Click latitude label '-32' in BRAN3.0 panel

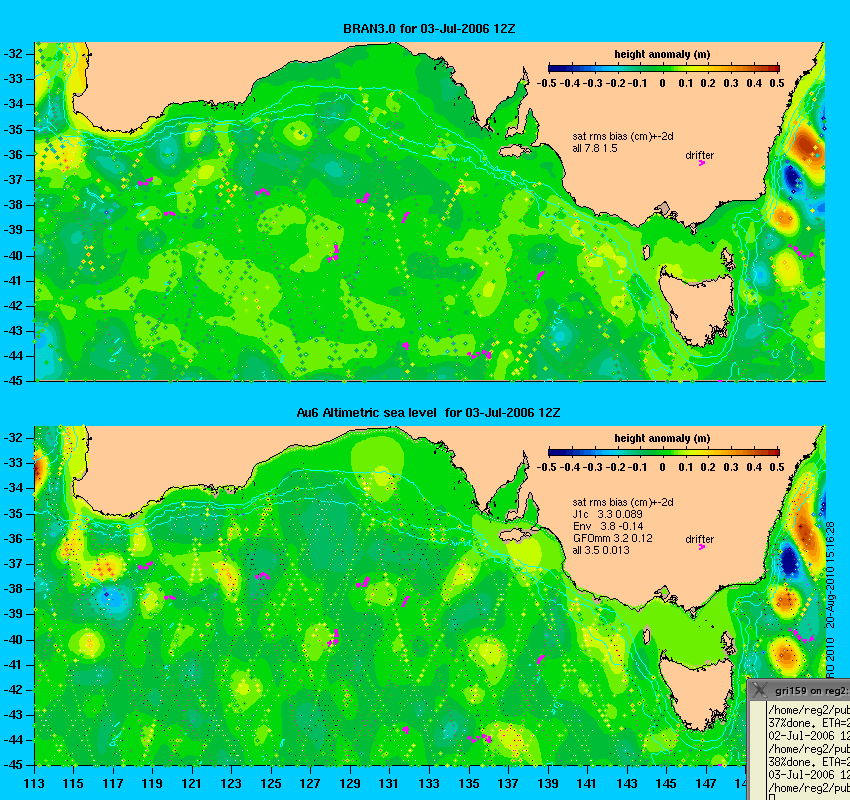coord(13,54)
